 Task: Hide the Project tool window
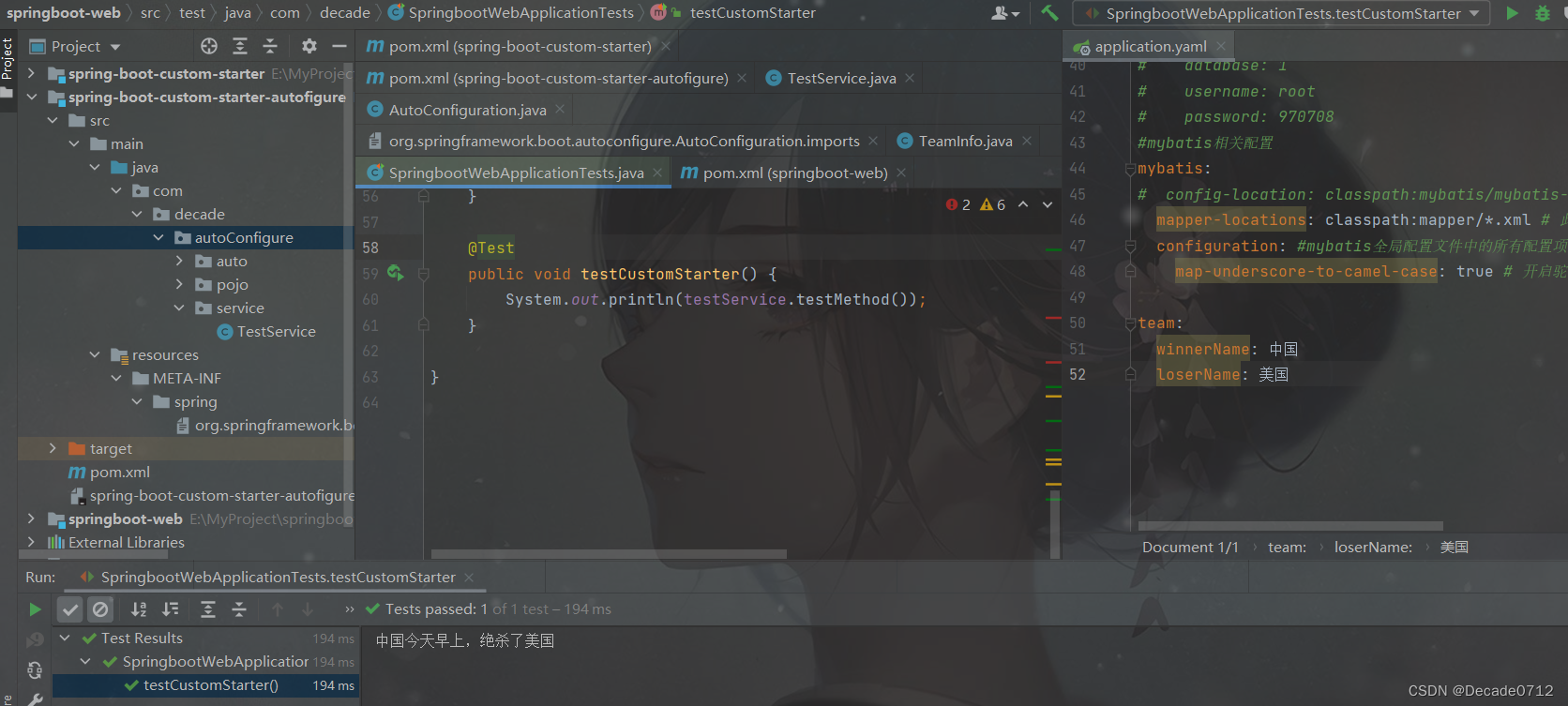click(x=339, y=46)
